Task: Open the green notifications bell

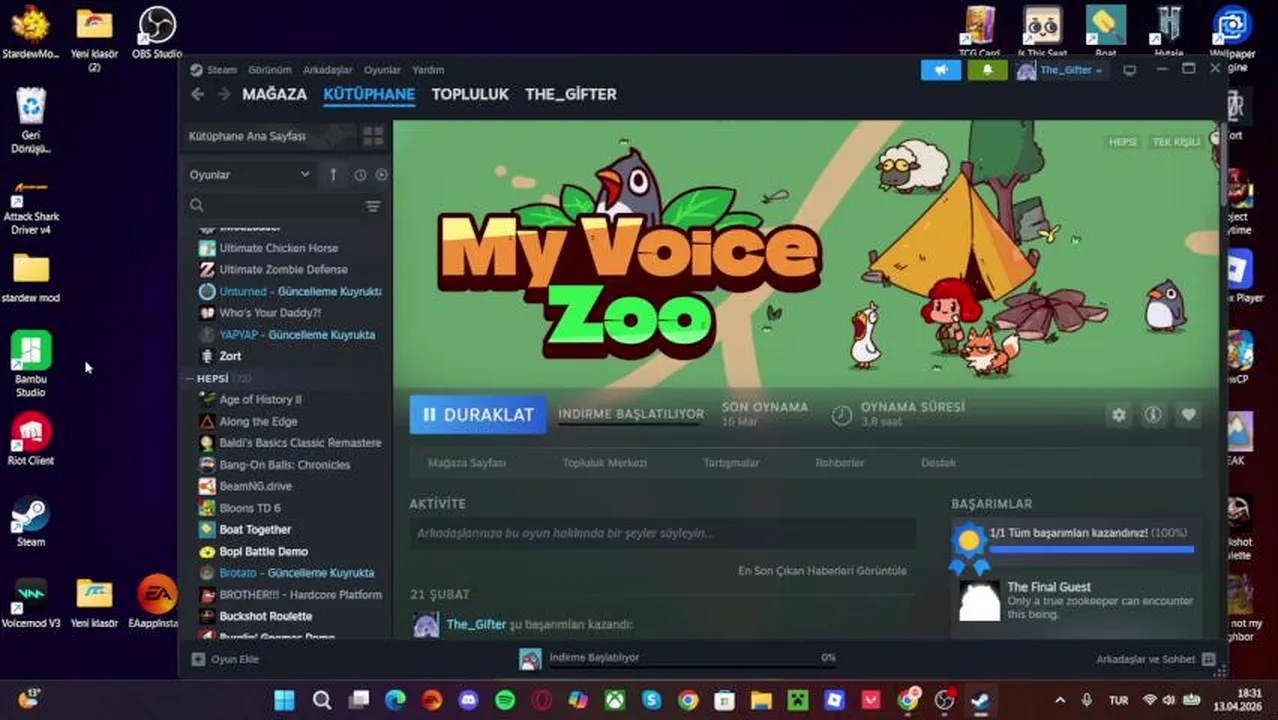Action: (x=987, y=70)
